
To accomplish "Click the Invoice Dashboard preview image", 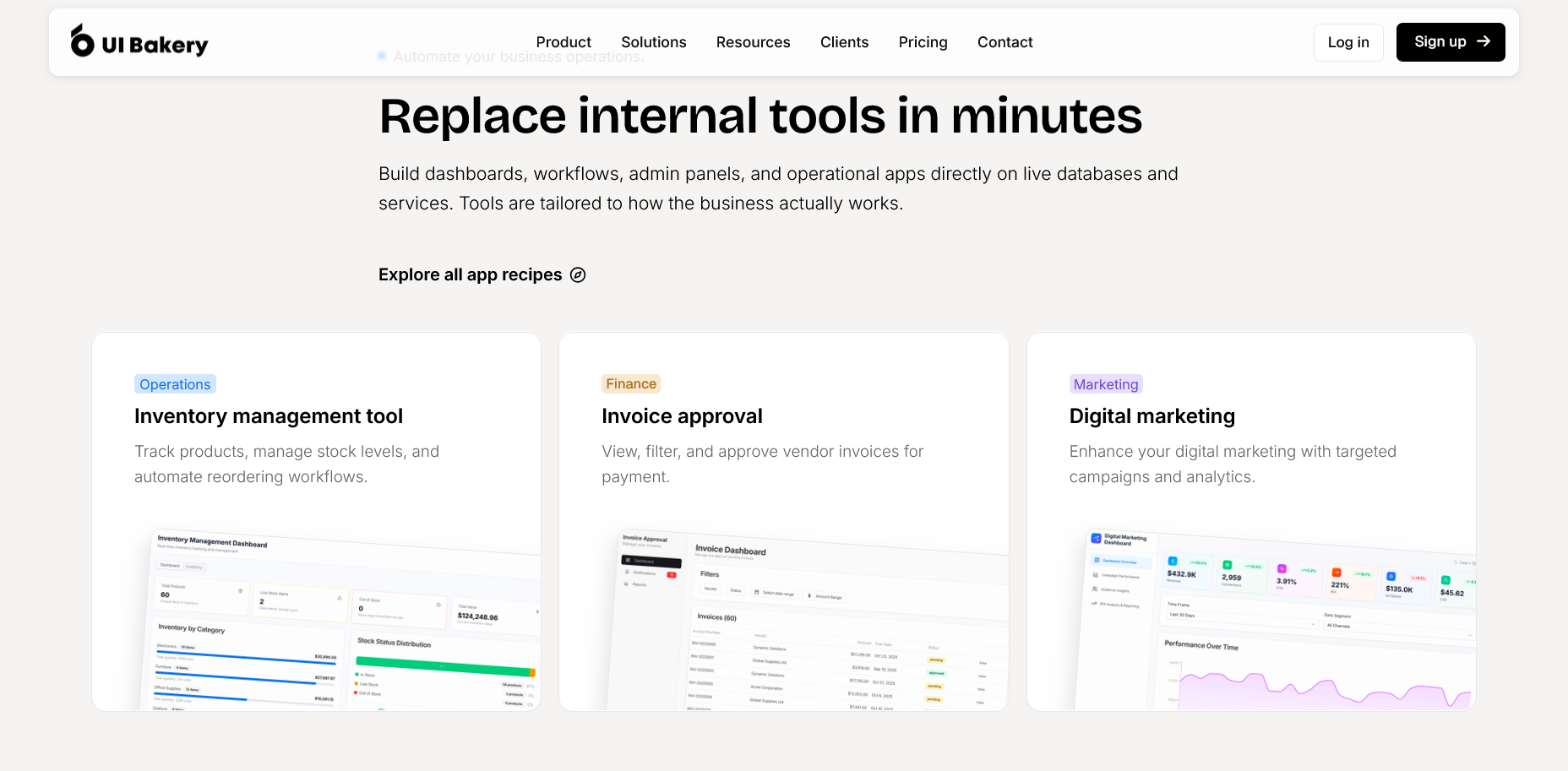I will pyautogui.click(x=807, y=621).
